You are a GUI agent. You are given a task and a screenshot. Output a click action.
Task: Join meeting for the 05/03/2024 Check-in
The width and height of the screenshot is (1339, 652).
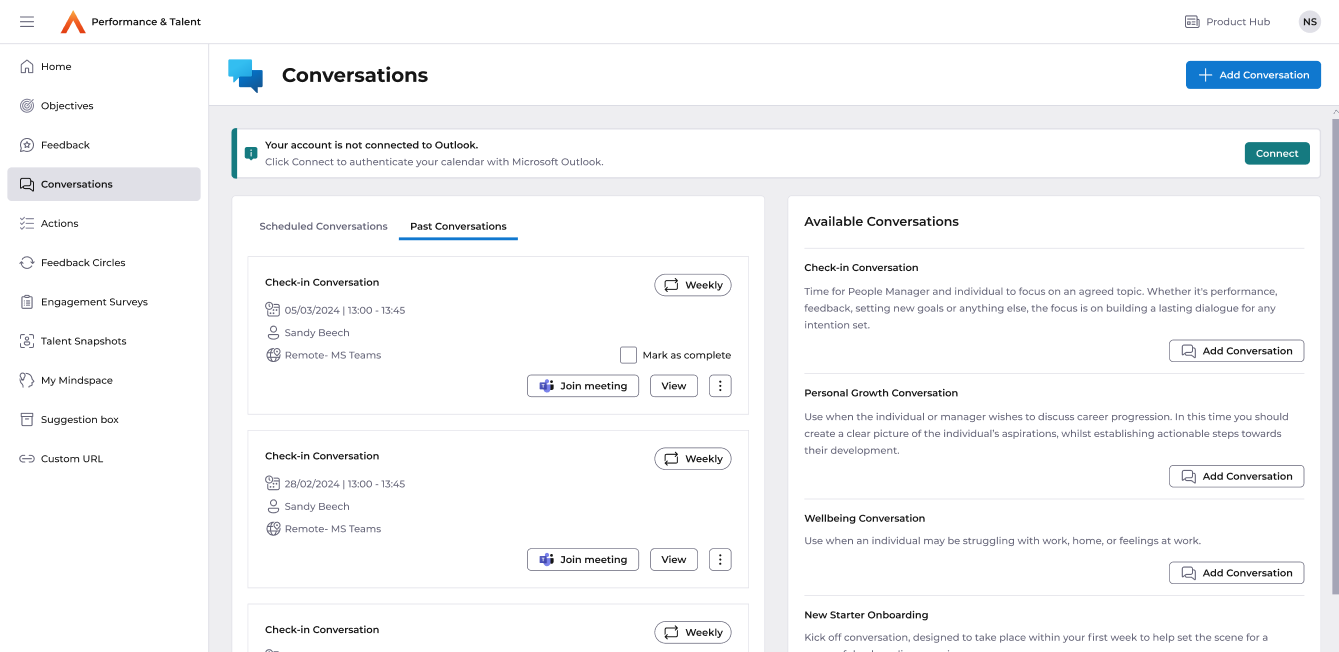[583, 386]
